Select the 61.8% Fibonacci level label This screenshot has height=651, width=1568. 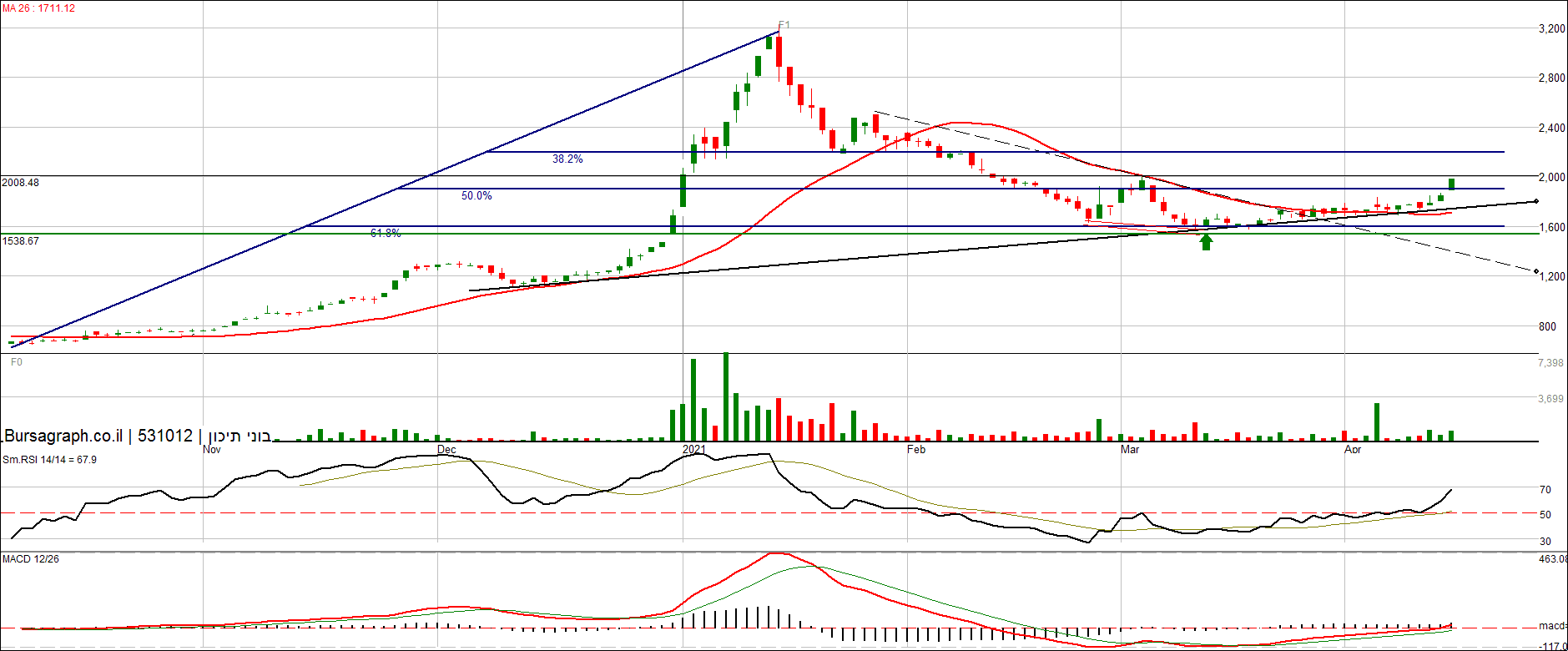(x=386, y=233)
